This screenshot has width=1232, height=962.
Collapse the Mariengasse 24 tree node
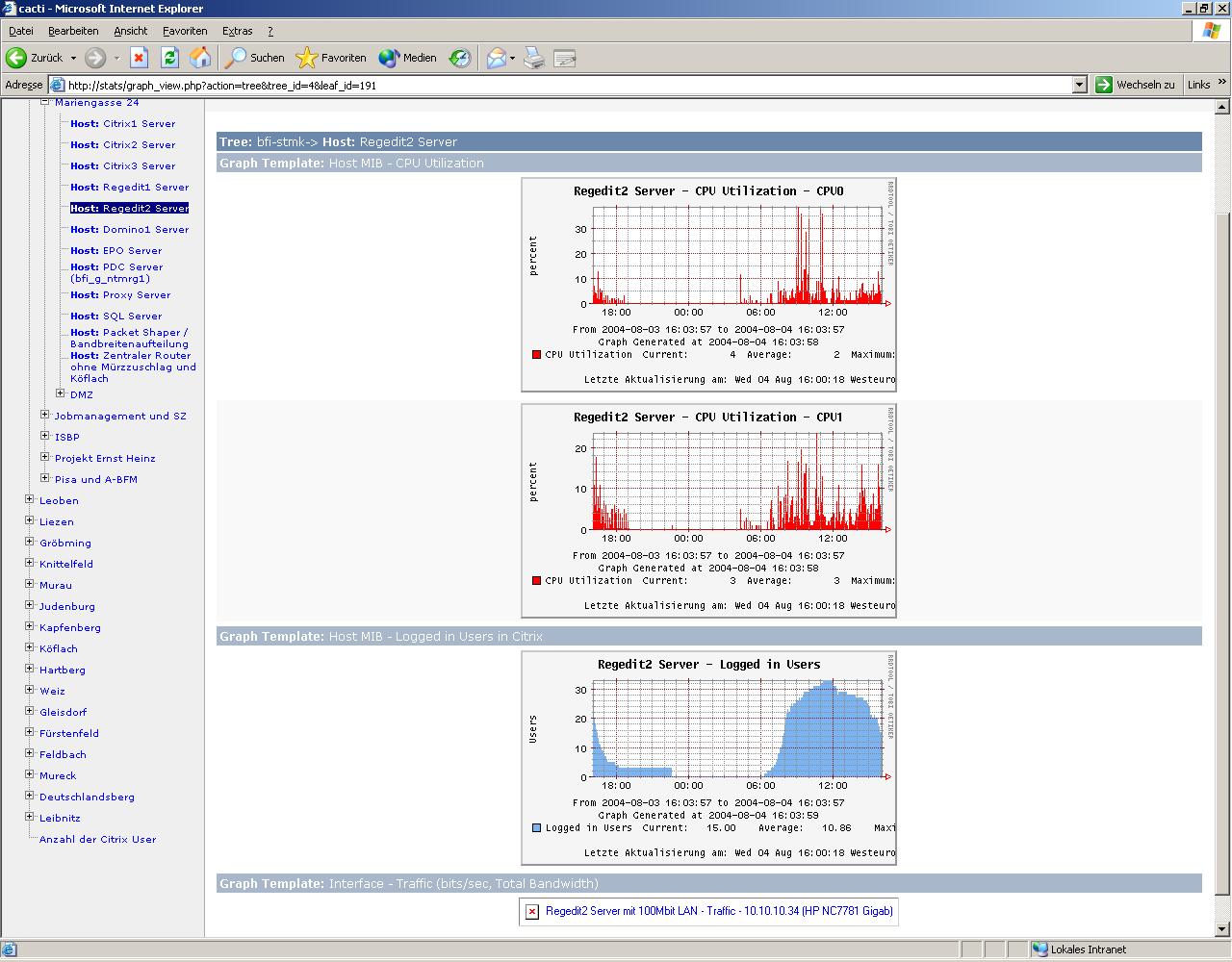(44, 101)
